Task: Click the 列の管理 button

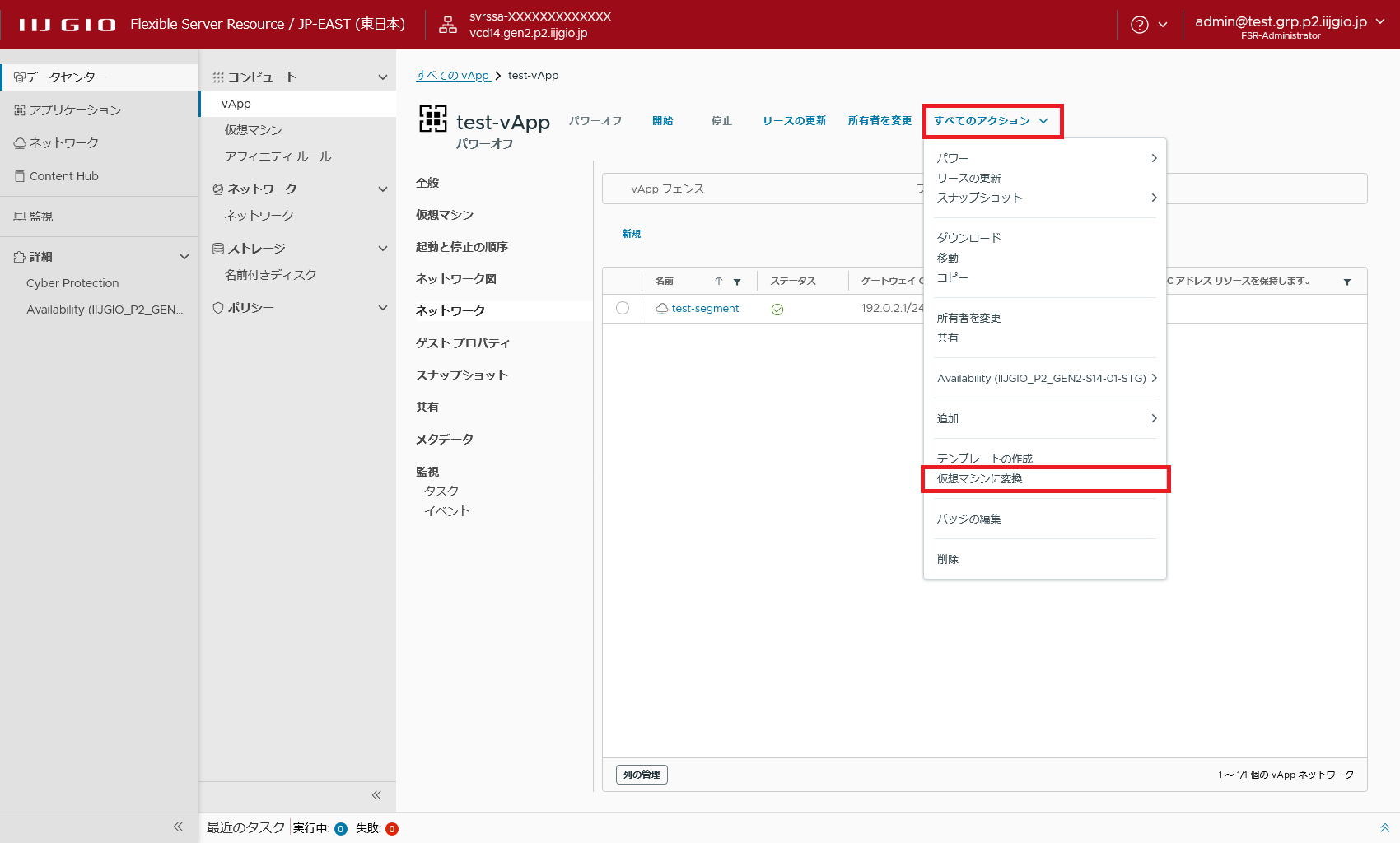Action: pos(642,775)
